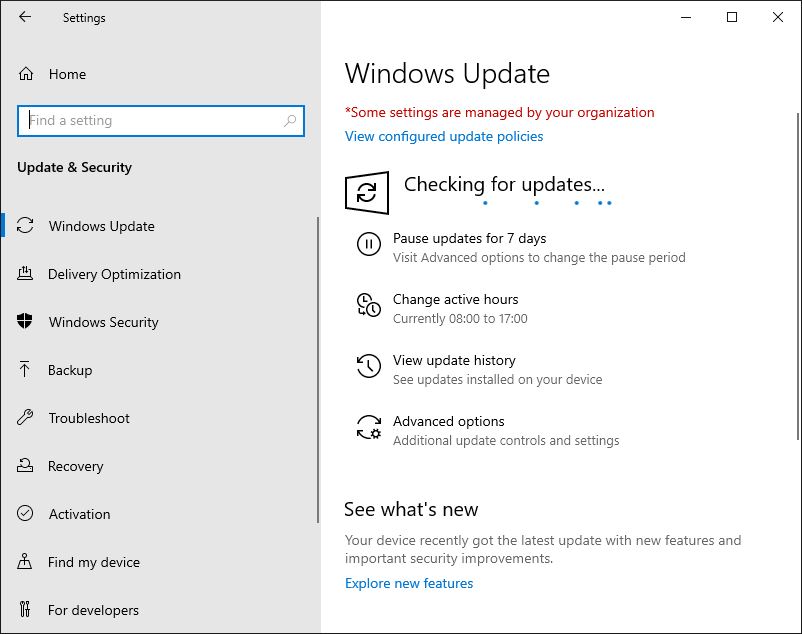Open the Activation page
The height and width of the screenshot is (634, 802).
click(79, 514)
